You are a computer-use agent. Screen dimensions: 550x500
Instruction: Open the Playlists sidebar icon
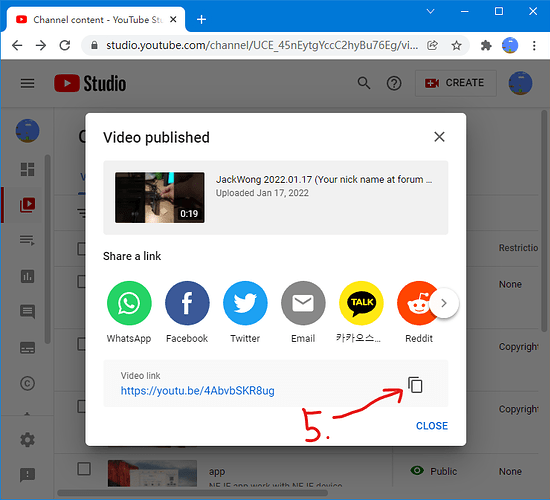27,240
